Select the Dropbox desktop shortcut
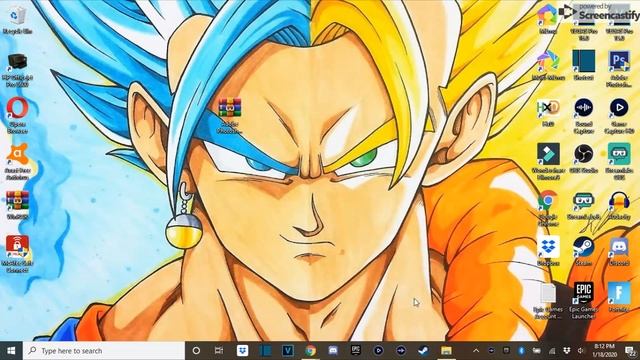 click(548, 251)
